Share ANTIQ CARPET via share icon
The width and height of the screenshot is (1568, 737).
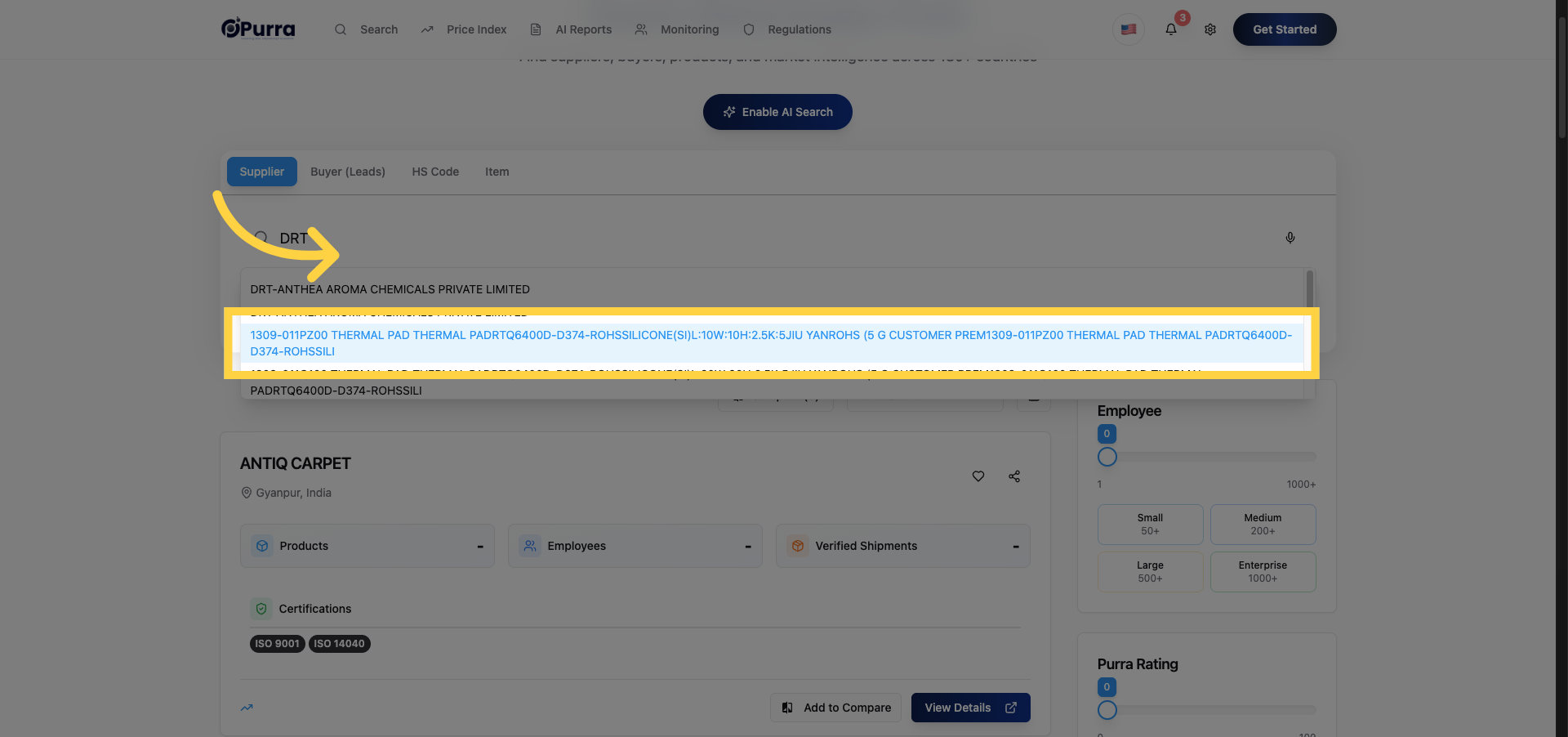click(1014, 476)
